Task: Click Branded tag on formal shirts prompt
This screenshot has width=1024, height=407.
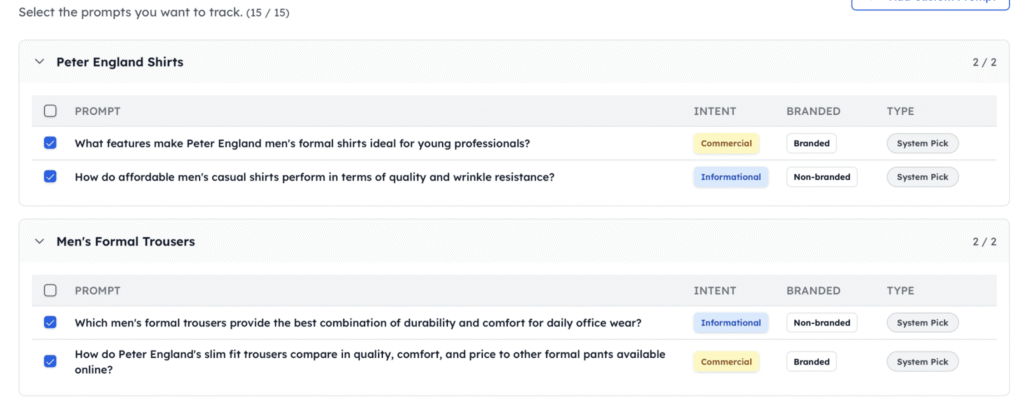Action: [811, 144]
